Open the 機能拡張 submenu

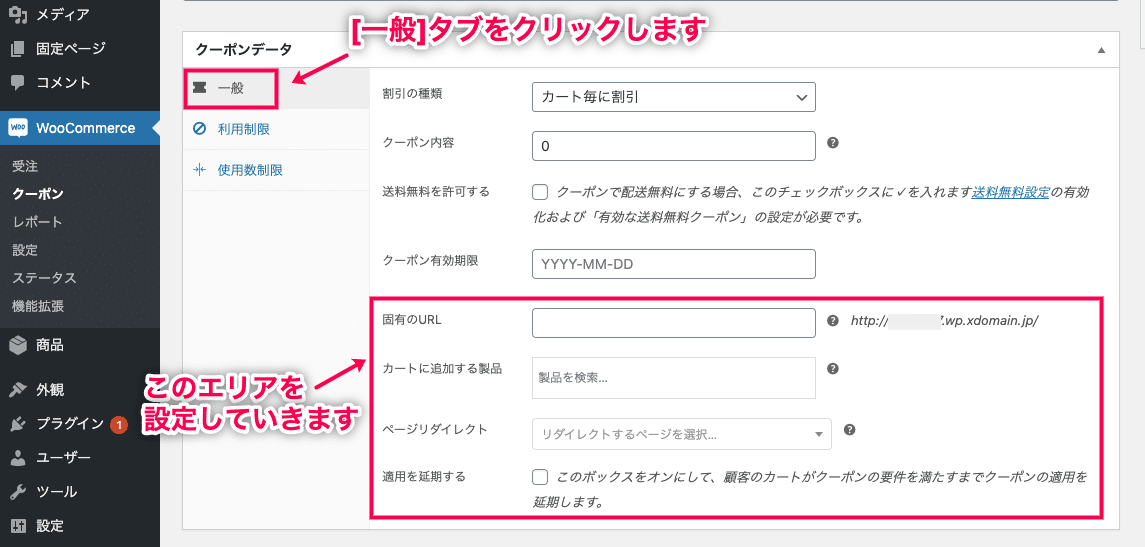38,305
